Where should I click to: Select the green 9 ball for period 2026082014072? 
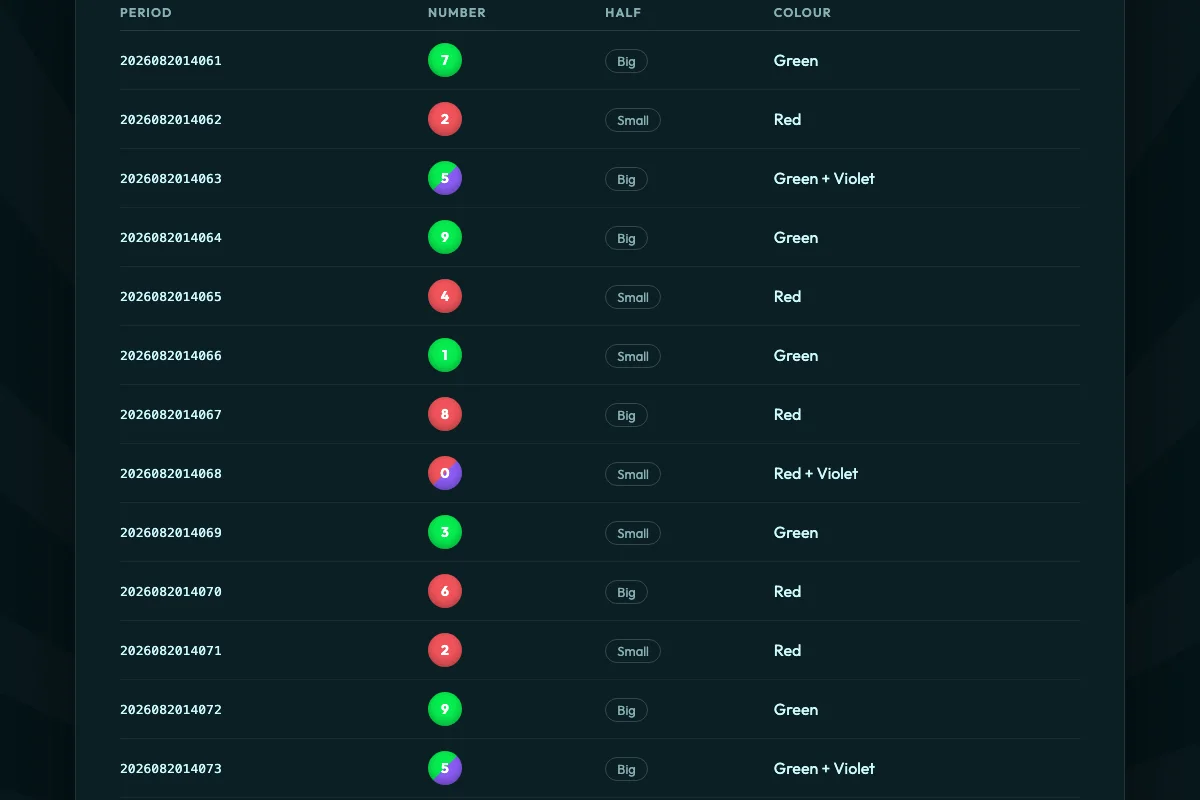click(445, 710)
